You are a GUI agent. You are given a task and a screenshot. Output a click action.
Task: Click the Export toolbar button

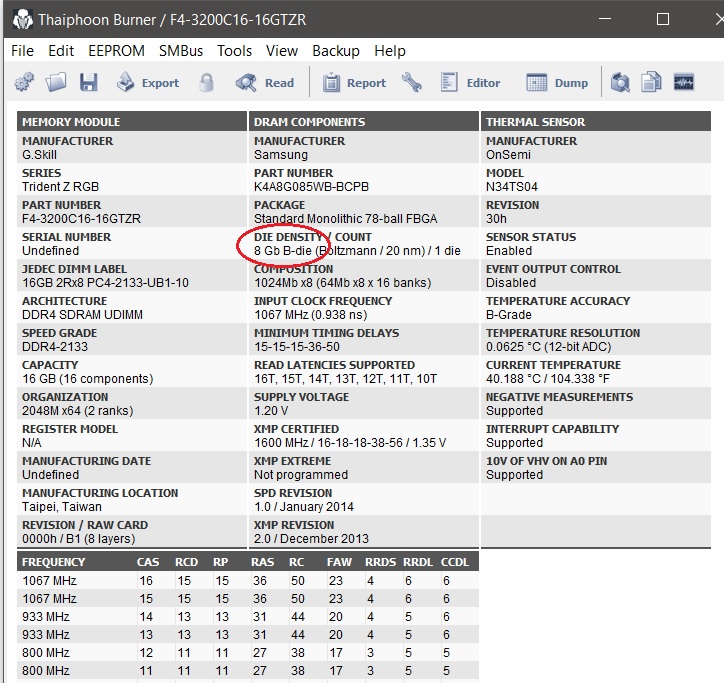click(x=148, y=83)
